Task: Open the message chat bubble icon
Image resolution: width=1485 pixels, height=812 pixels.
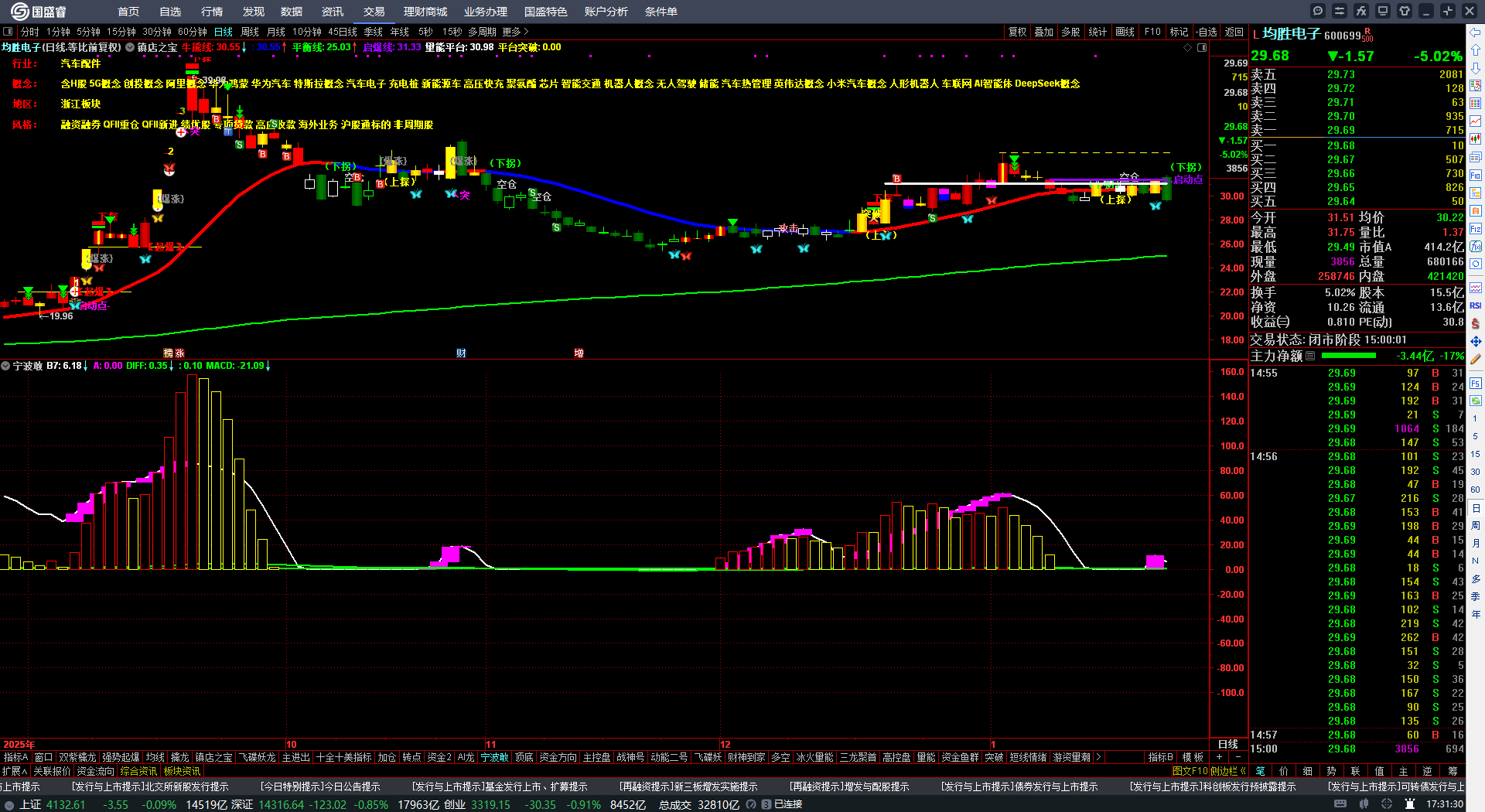Action: pyautogui.click(x=1318, y=11)
